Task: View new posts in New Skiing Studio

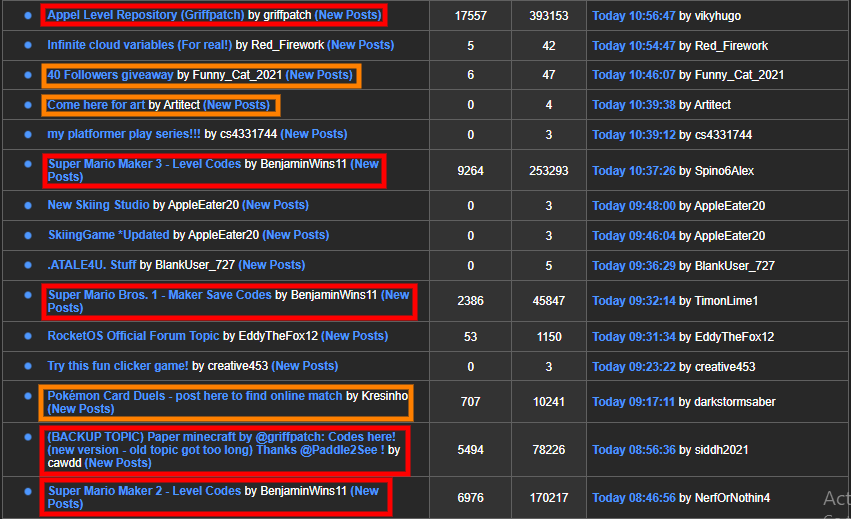Action: (276, 205)
